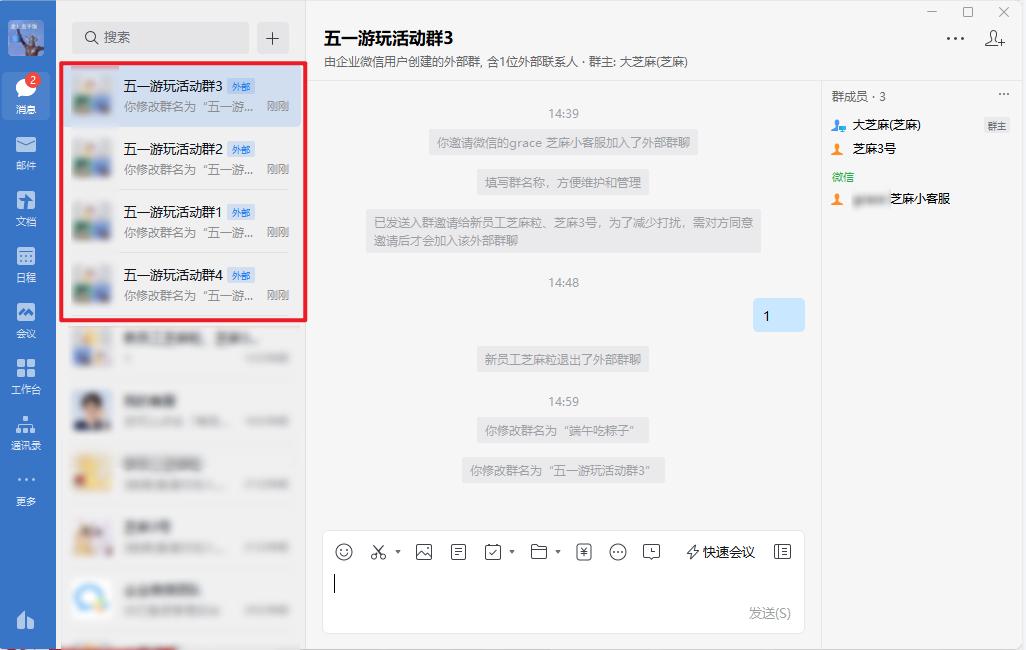This screenshot has height=650, width=1026.
Task: Open 文档 Docs from the sidebar
Action: pos(26,207)
